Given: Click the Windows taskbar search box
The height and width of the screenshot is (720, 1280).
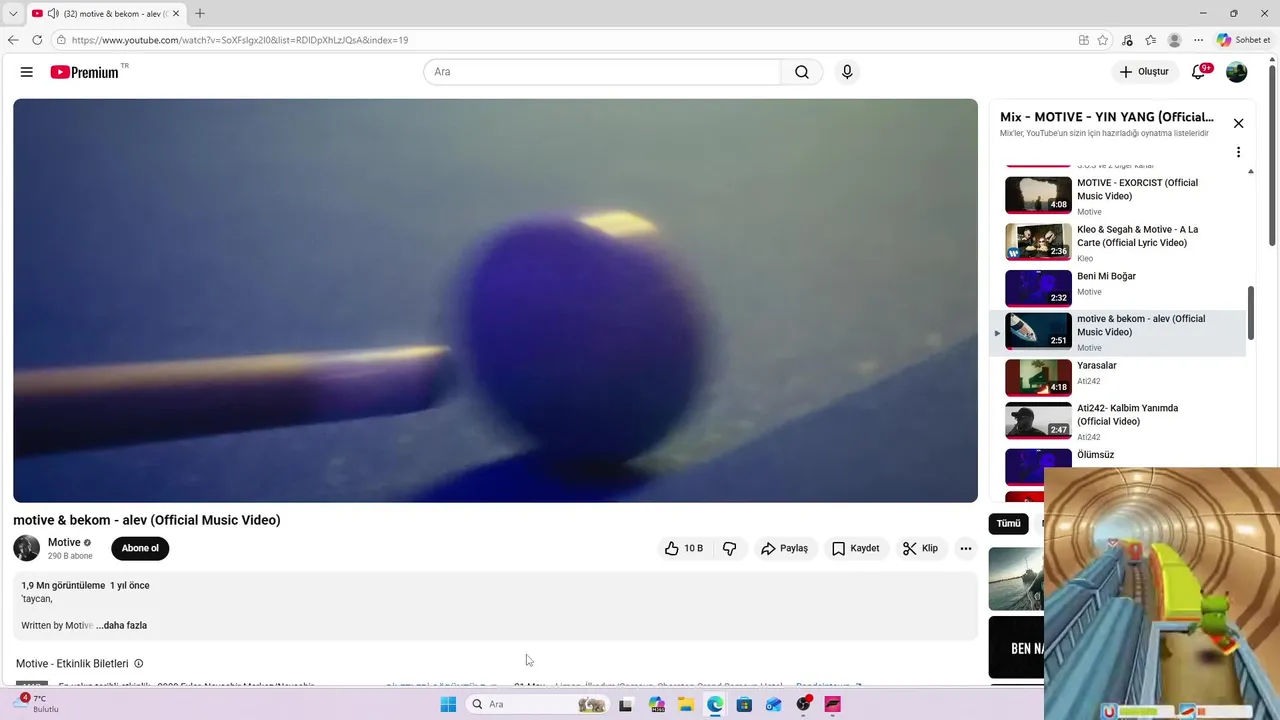Looking at the screenshot, I should tap(539, 704).
